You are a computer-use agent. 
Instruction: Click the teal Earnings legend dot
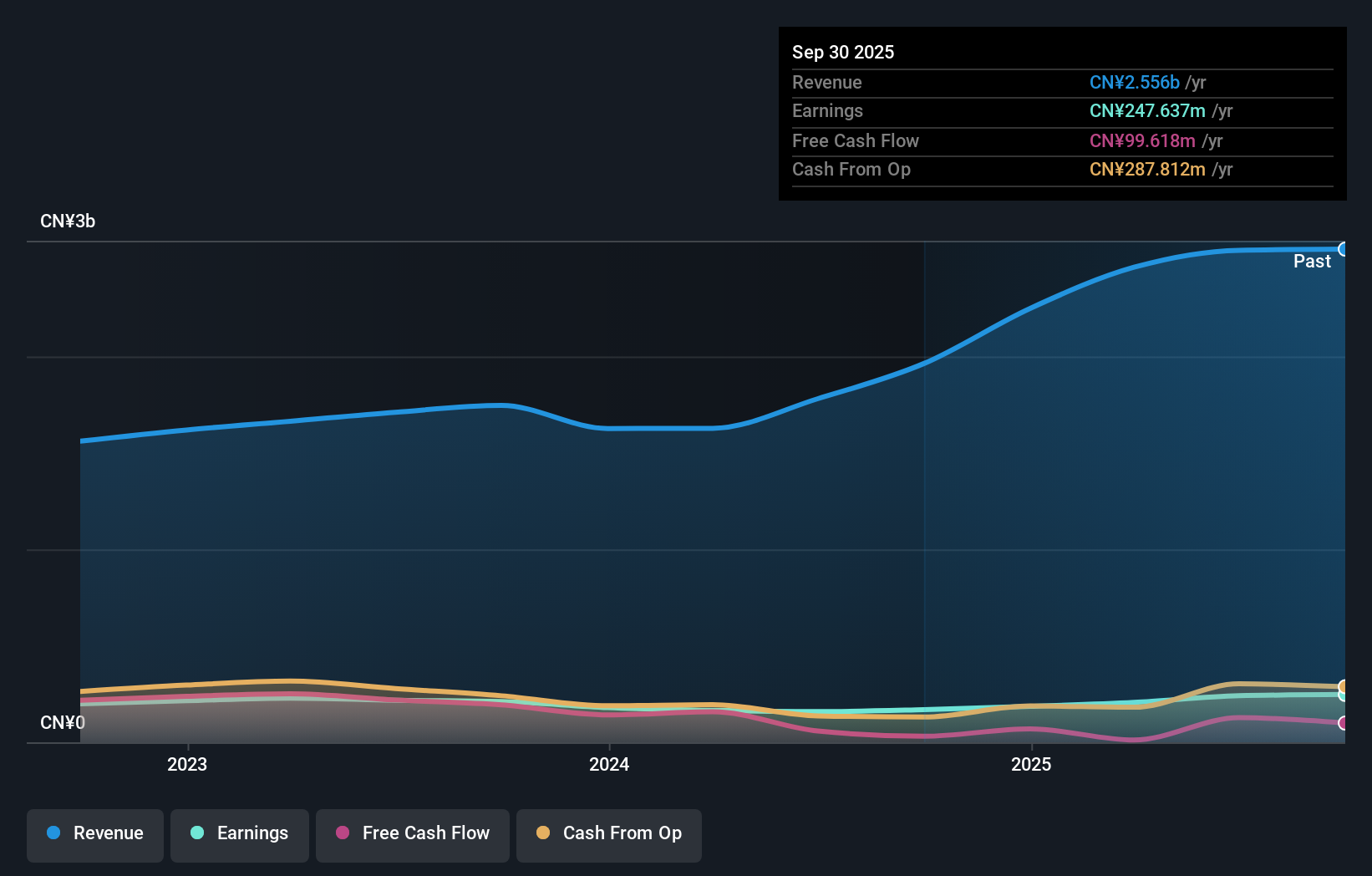(197, 833)
